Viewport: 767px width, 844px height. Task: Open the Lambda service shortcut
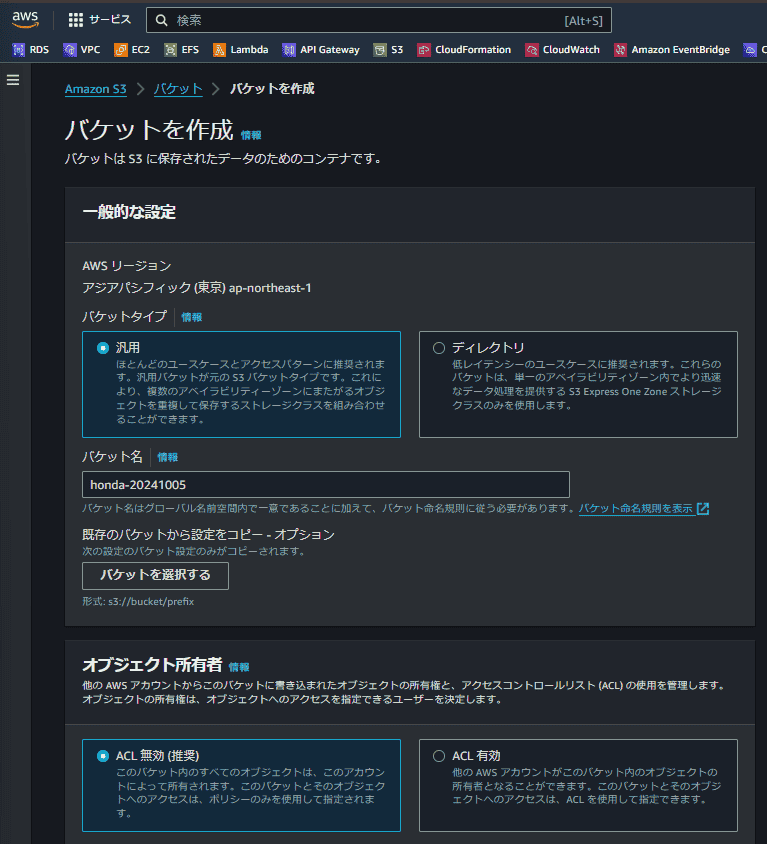click(x=241, y=50)
